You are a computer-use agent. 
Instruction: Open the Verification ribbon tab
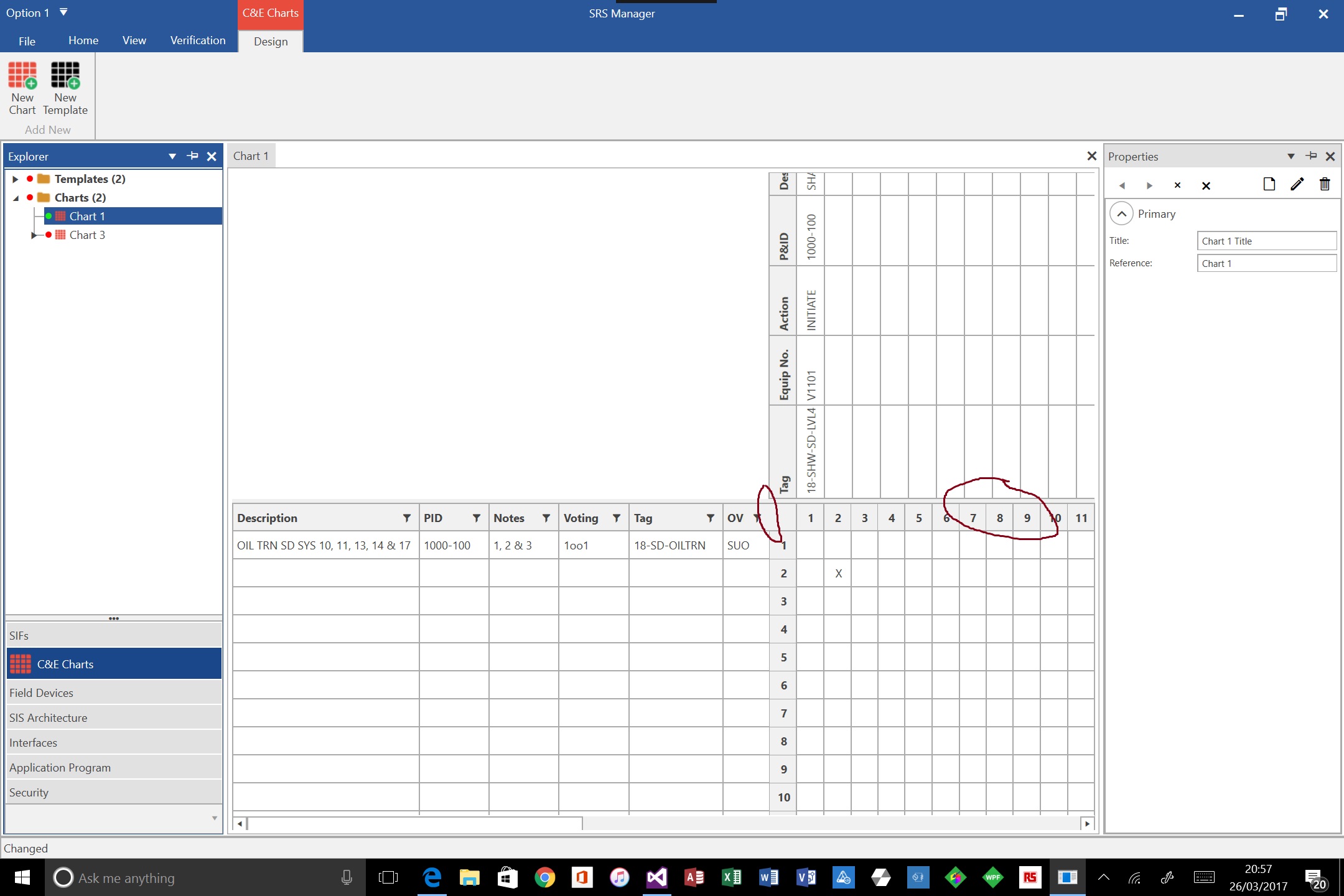(198, 40)
